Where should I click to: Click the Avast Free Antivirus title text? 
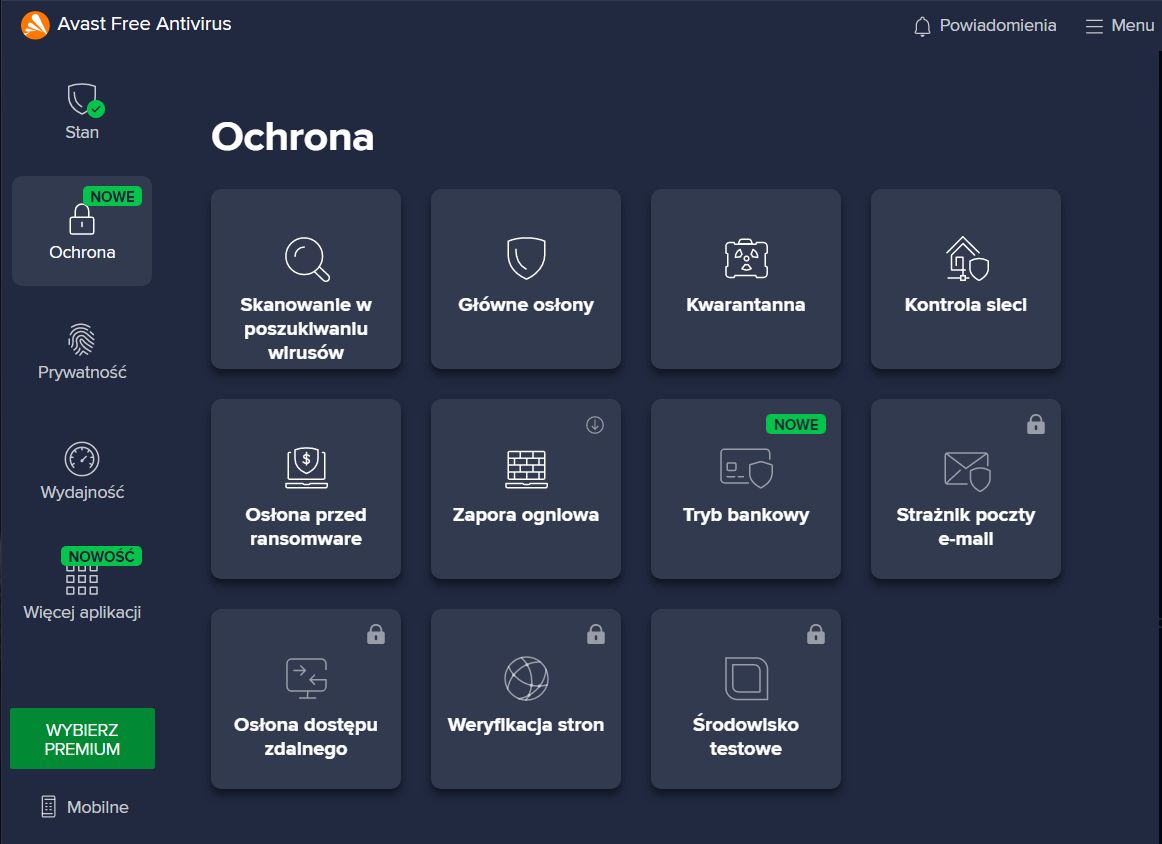click(145, 24)
